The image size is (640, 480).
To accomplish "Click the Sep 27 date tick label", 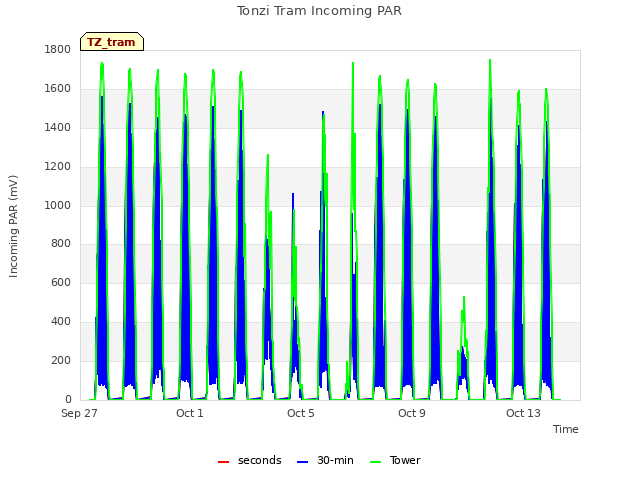I will [79, 413].
